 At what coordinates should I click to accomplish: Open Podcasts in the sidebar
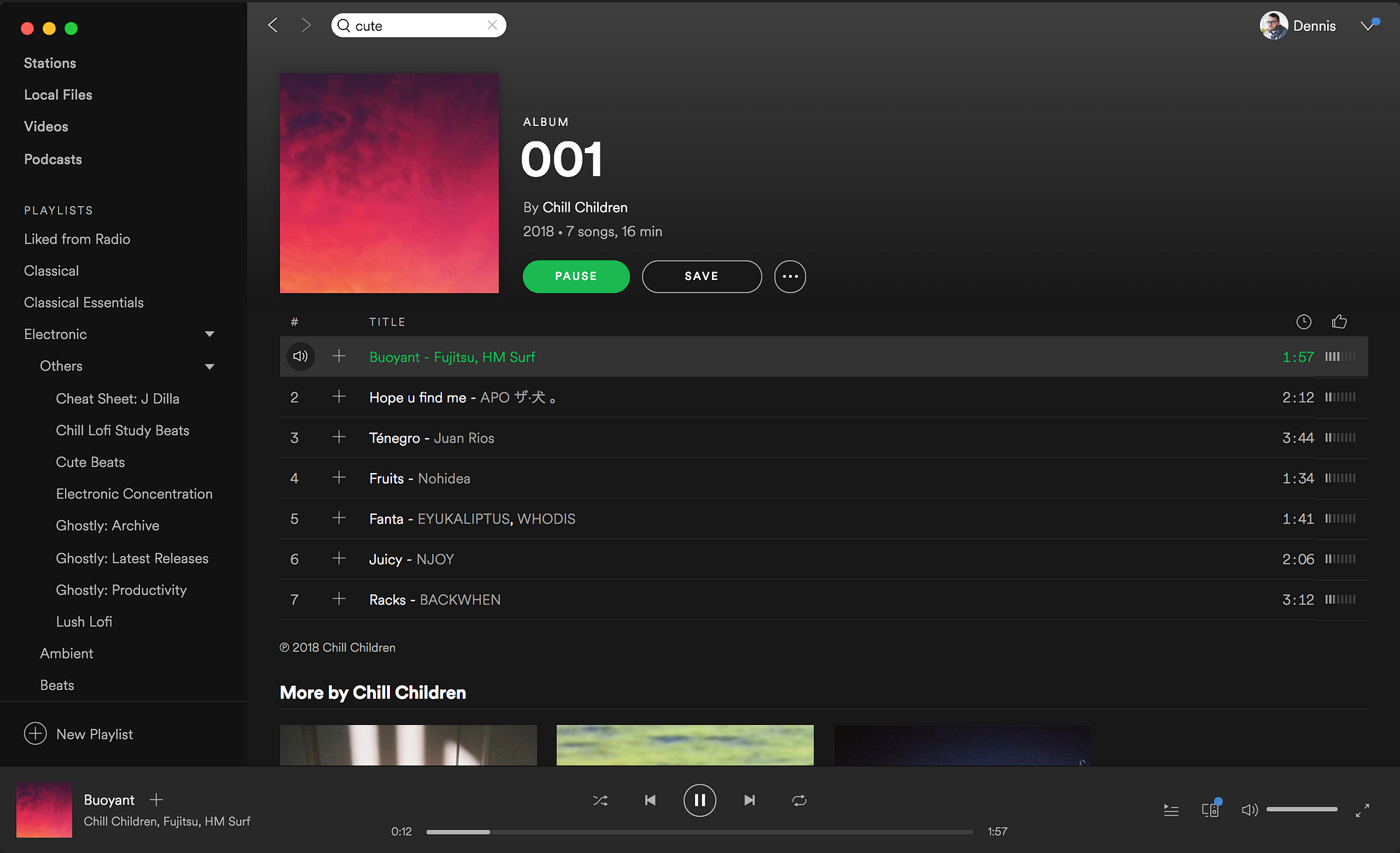[x=53, y=160]
